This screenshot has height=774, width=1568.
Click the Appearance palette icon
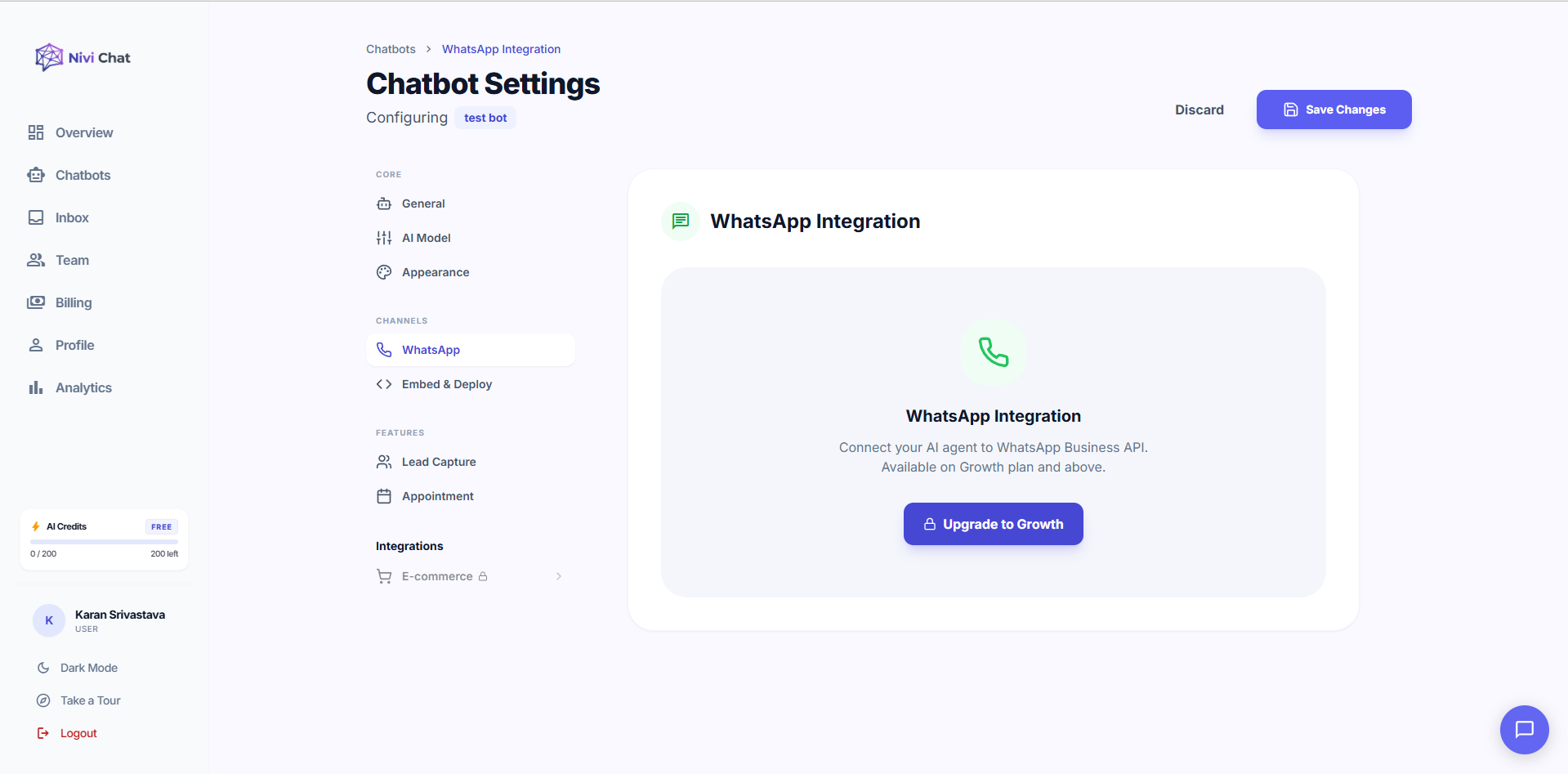[384, 272]
